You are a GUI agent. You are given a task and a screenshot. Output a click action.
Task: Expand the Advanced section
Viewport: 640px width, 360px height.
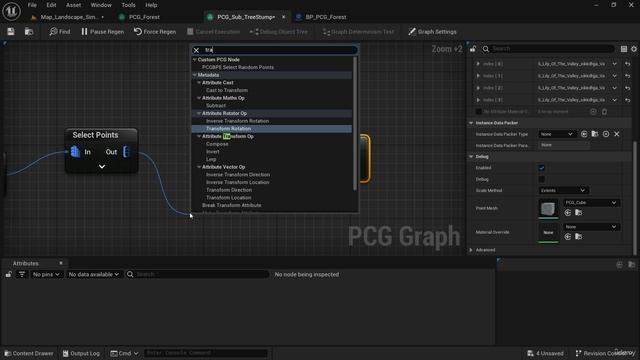471,250
